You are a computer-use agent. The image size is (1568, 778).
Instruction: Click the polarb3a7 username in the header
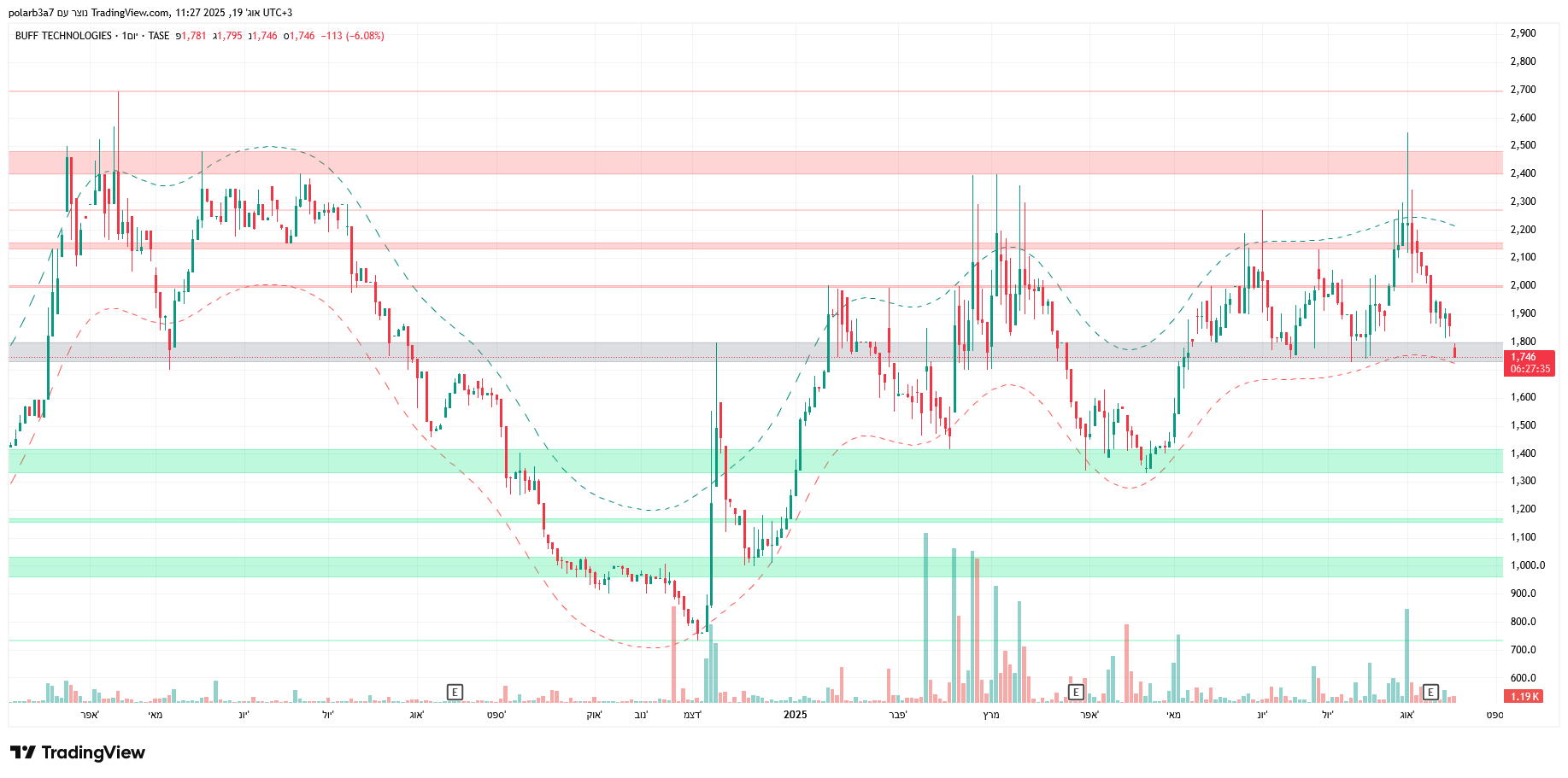click(32, 13)
